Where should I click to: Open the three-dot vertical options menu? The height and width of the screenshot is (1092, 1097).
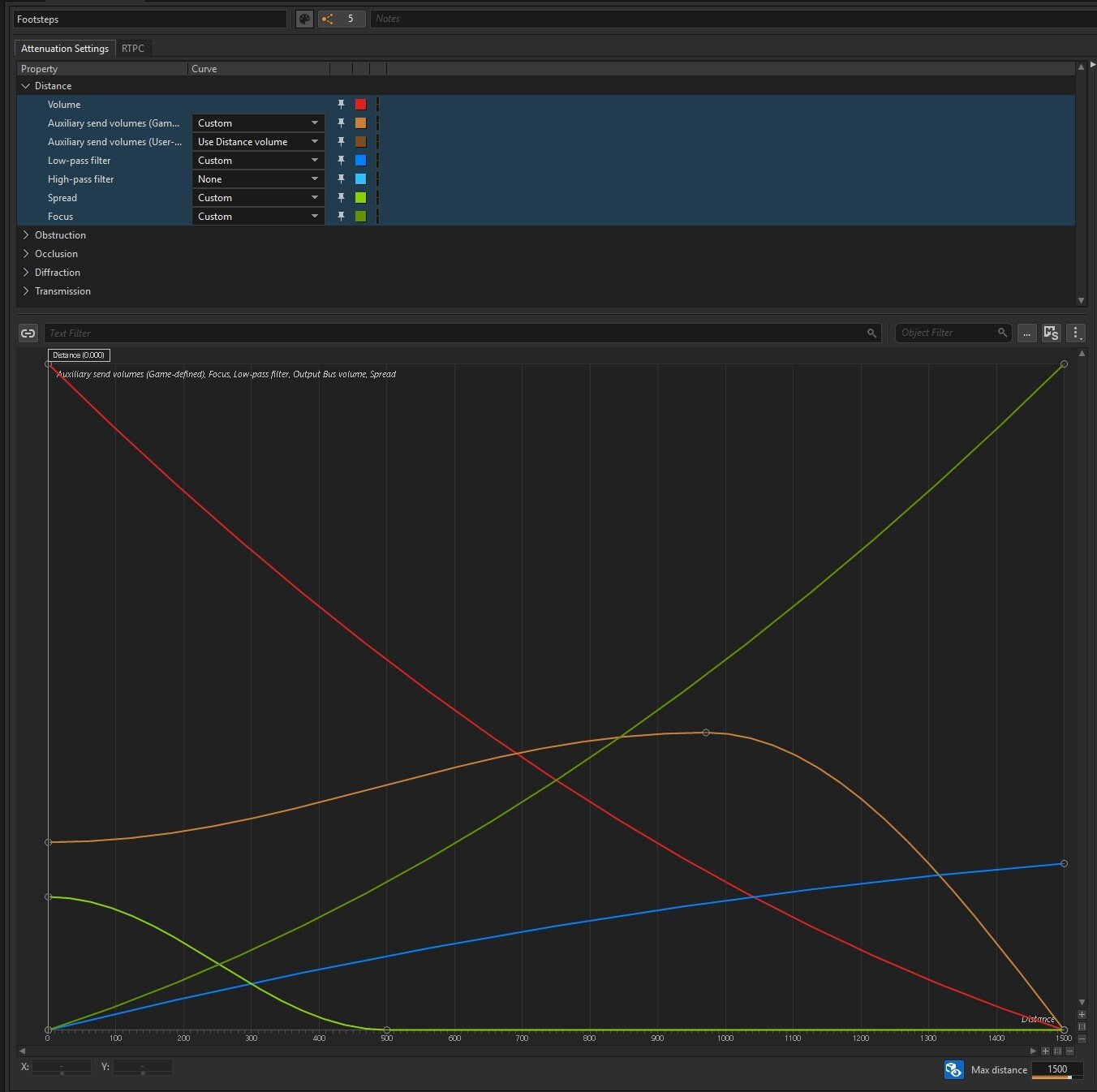[1076, 333]
